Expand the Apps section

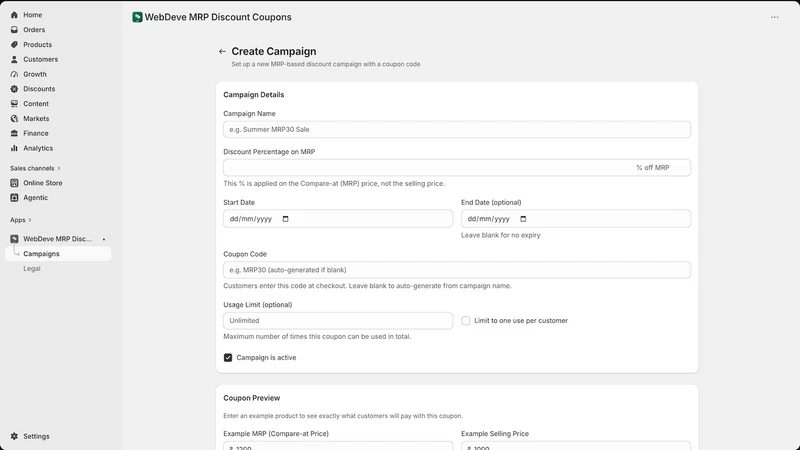point(21,220)
